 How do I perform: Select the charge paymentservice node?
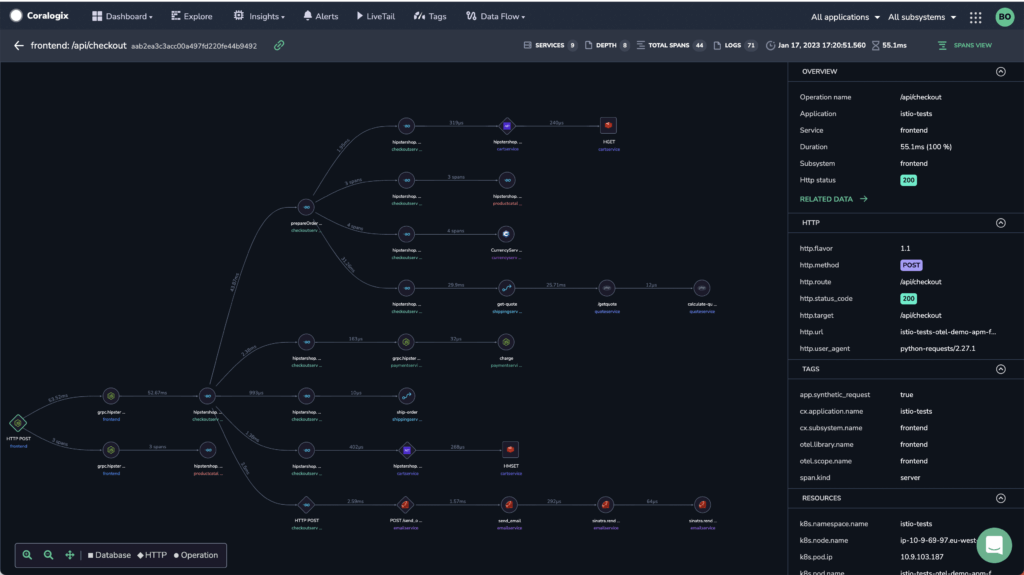click(x=506, y=342)
